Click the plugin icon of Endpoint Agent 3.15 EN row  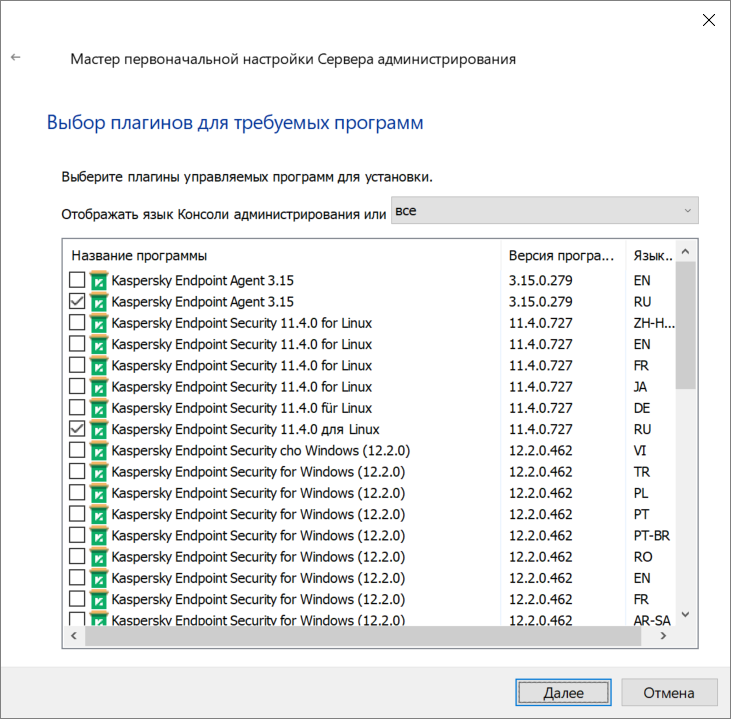tap(99, 281)
